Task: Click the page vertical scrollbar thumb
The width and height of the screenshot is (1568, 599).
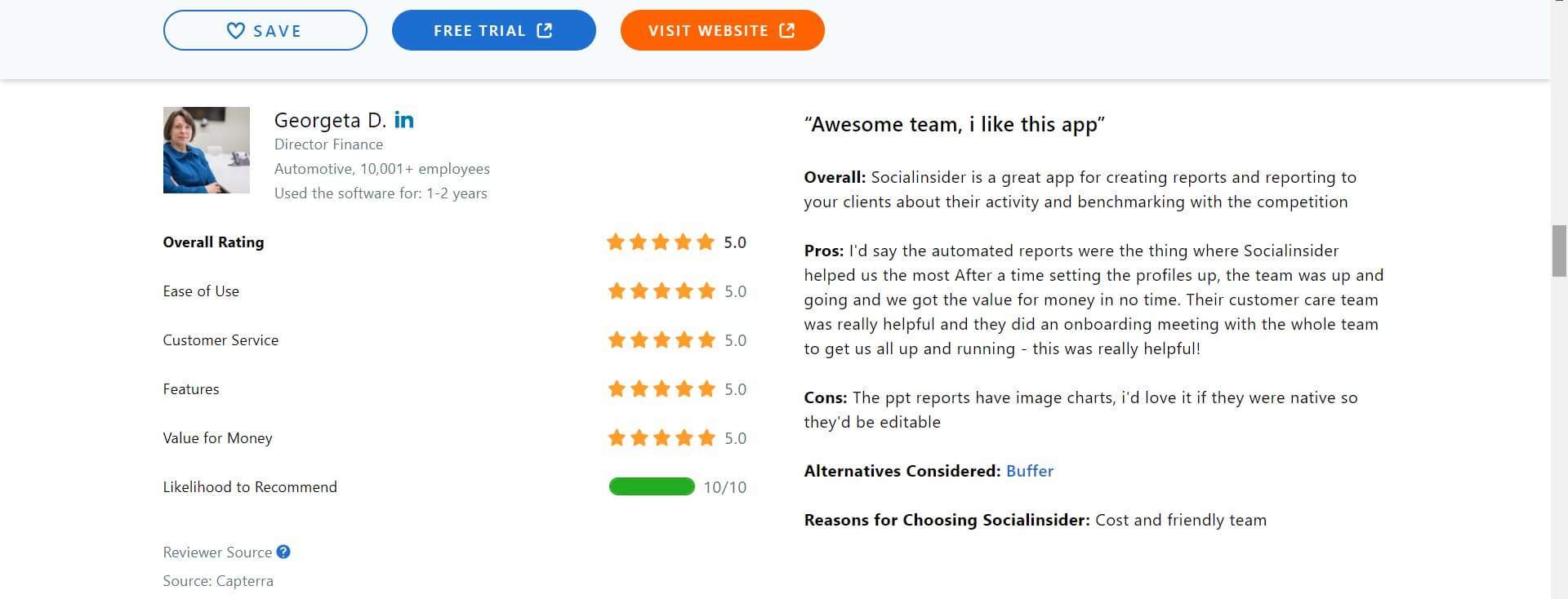Action: coord(1559,251)
